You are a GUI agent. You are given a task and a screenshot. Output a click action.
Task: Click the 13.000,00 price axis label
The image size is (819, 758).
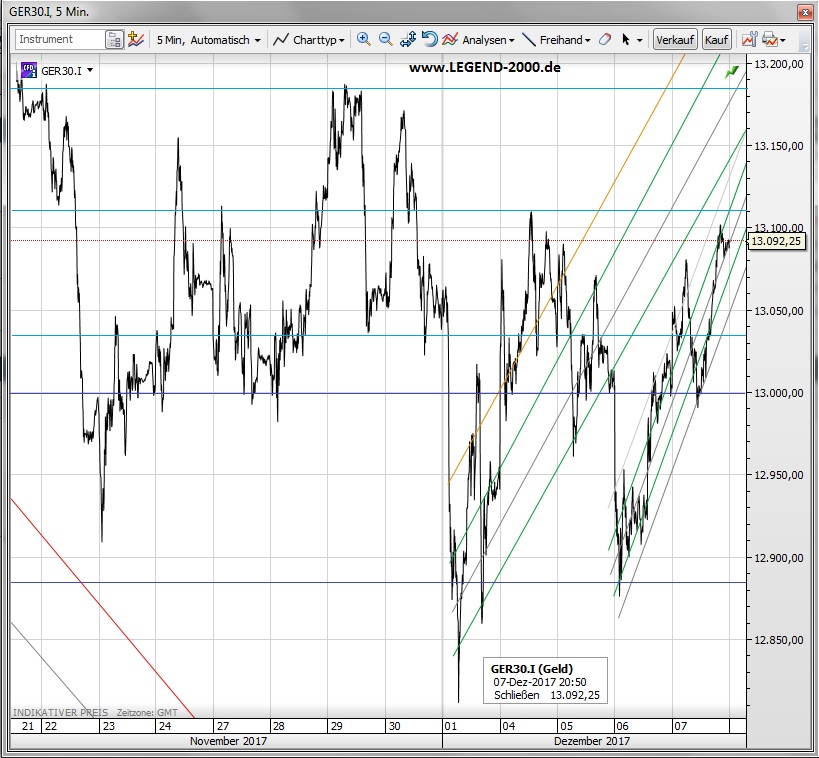(778, 393)
